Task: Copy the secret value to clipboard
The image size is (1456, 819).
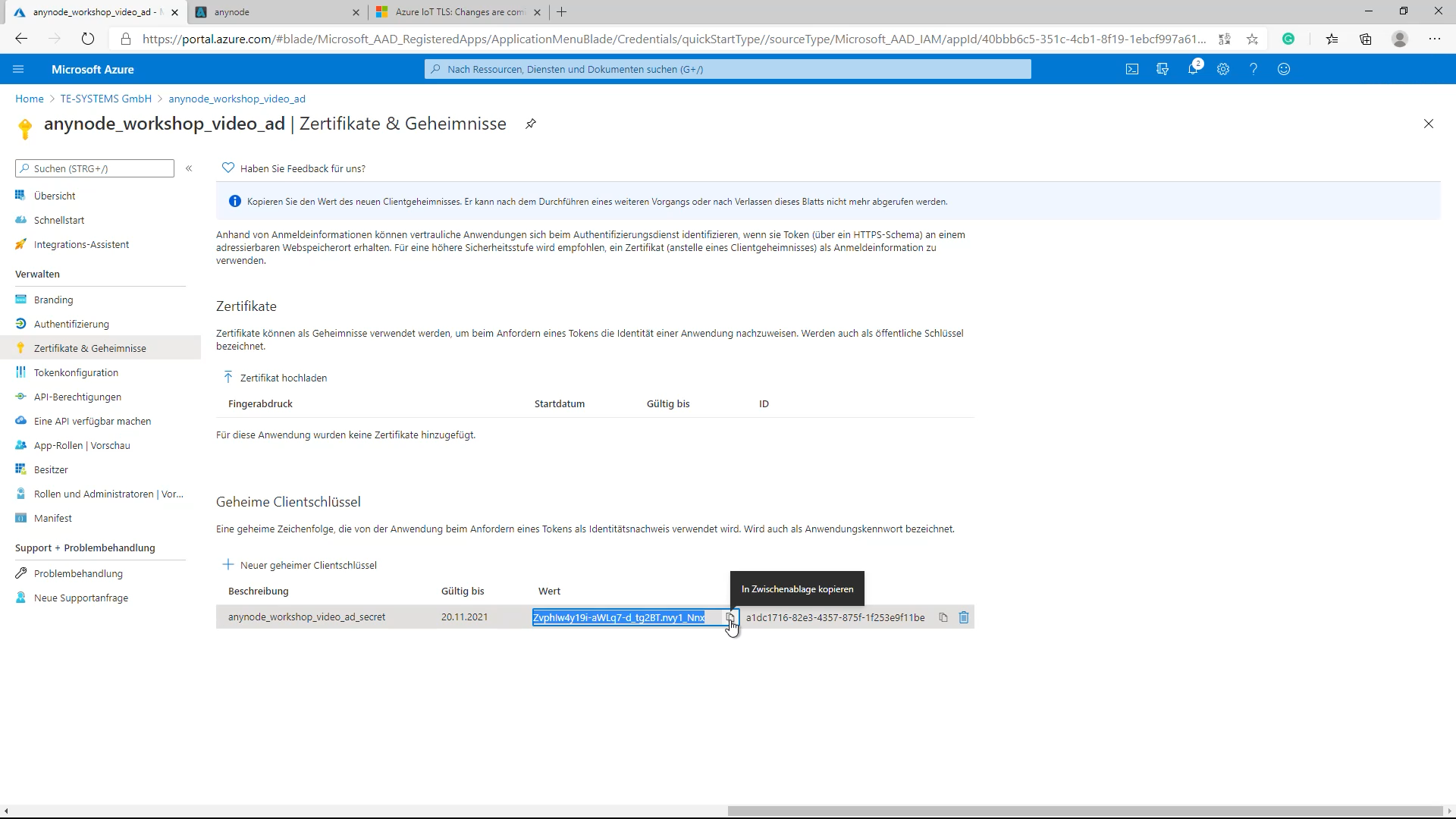Action: pos(730,617)
